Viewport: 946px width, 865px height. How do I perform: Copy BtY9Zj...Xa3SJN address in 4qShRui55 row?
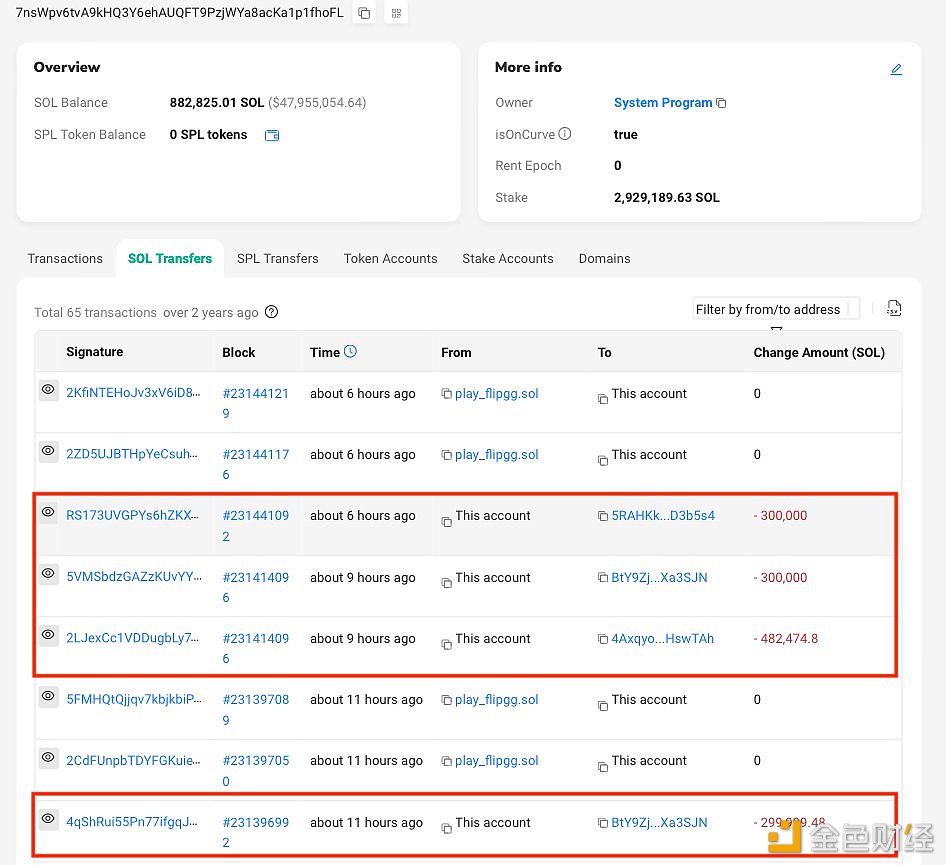tap(603, 823)
